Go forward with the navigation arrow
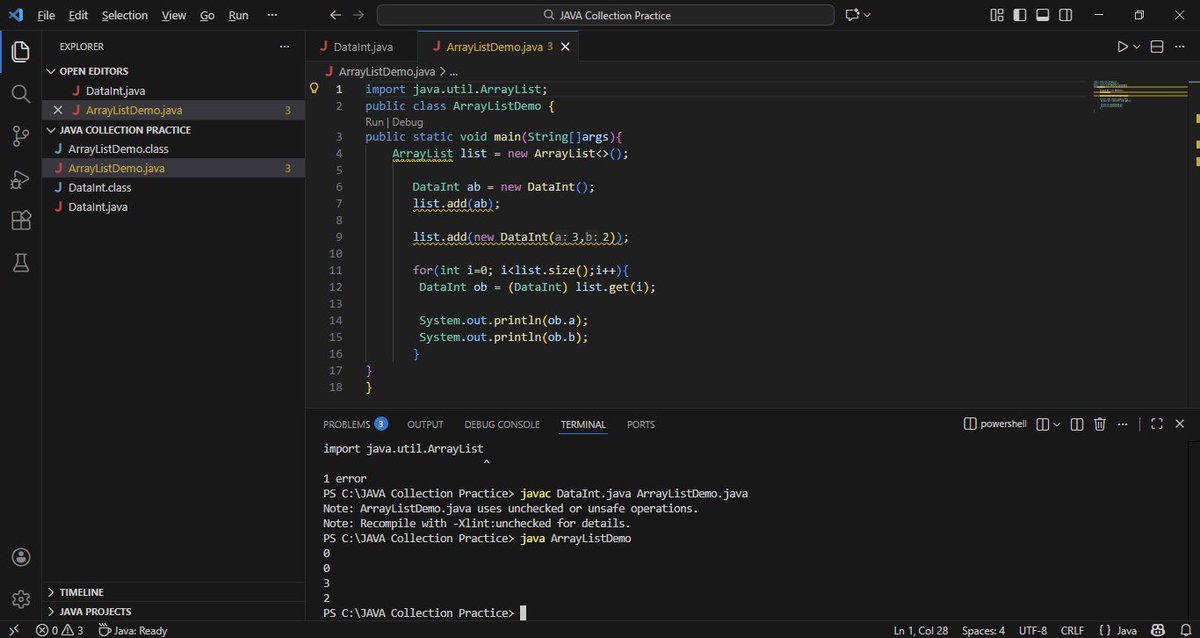 pos(359,15)
